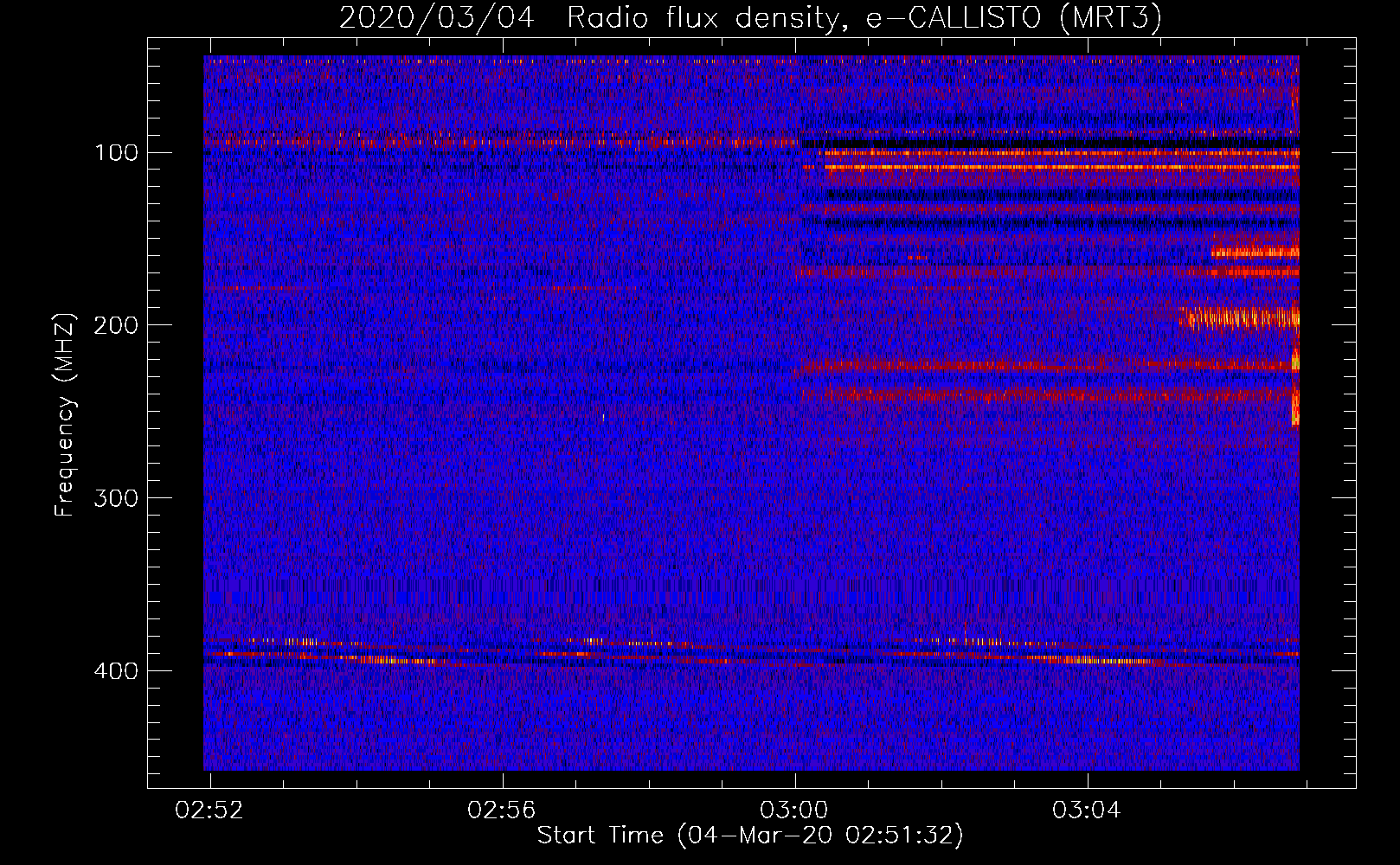This screenshot has width=1400, height=865.
Task: Click the '02:56' time tick label
Action: point(502,811)
